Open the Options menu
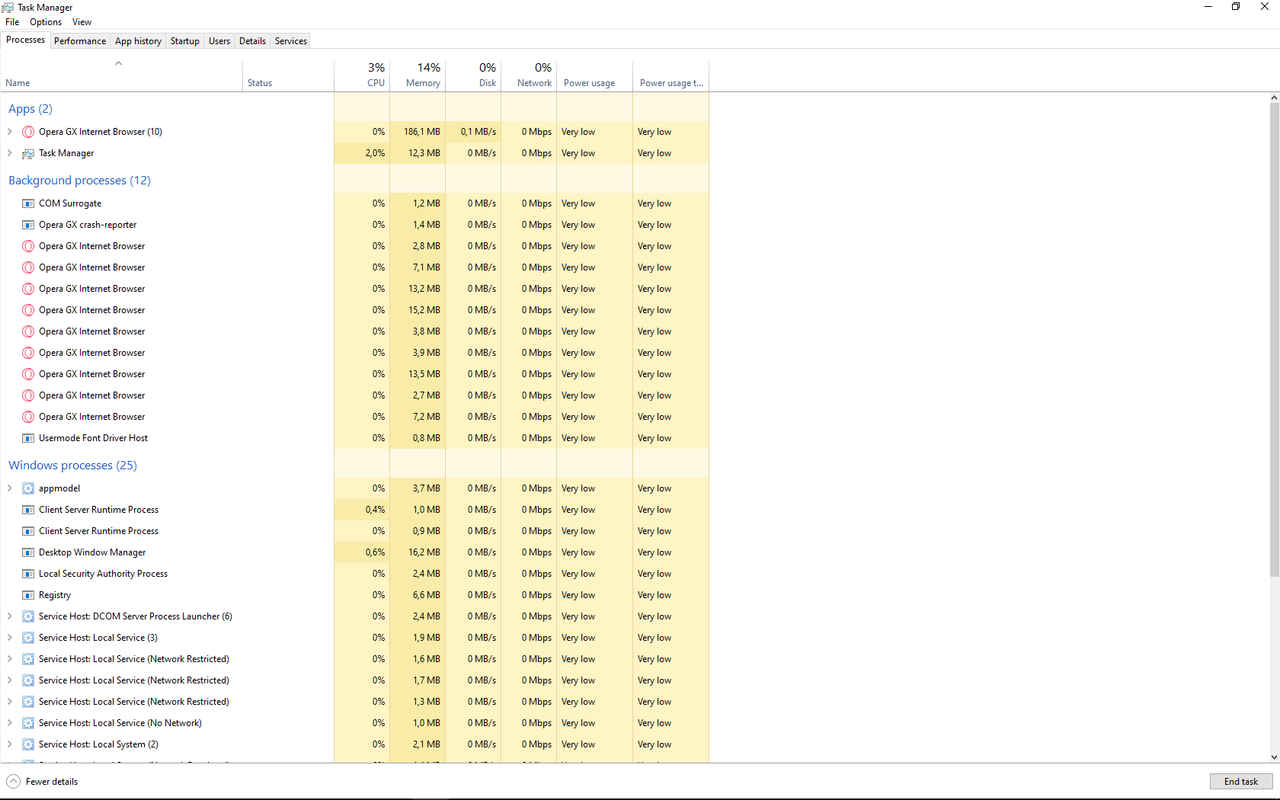The height and width of the screenshot is (800, 1280). [x=45, y=22]
